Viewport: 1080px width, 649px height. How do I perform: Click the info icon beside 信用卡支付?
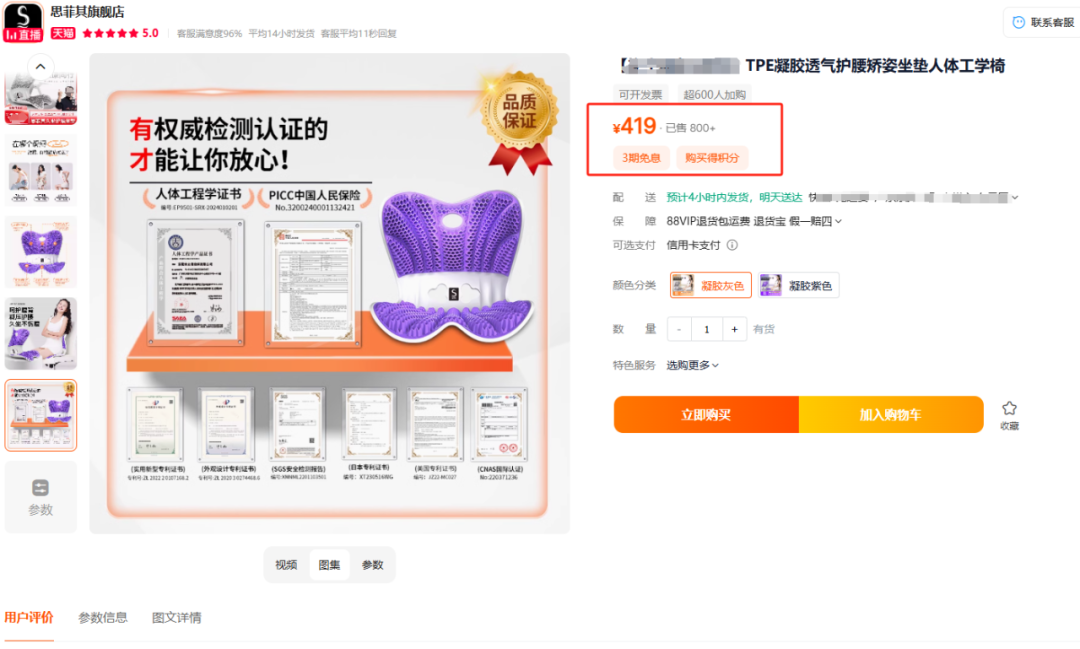[732, 245]
